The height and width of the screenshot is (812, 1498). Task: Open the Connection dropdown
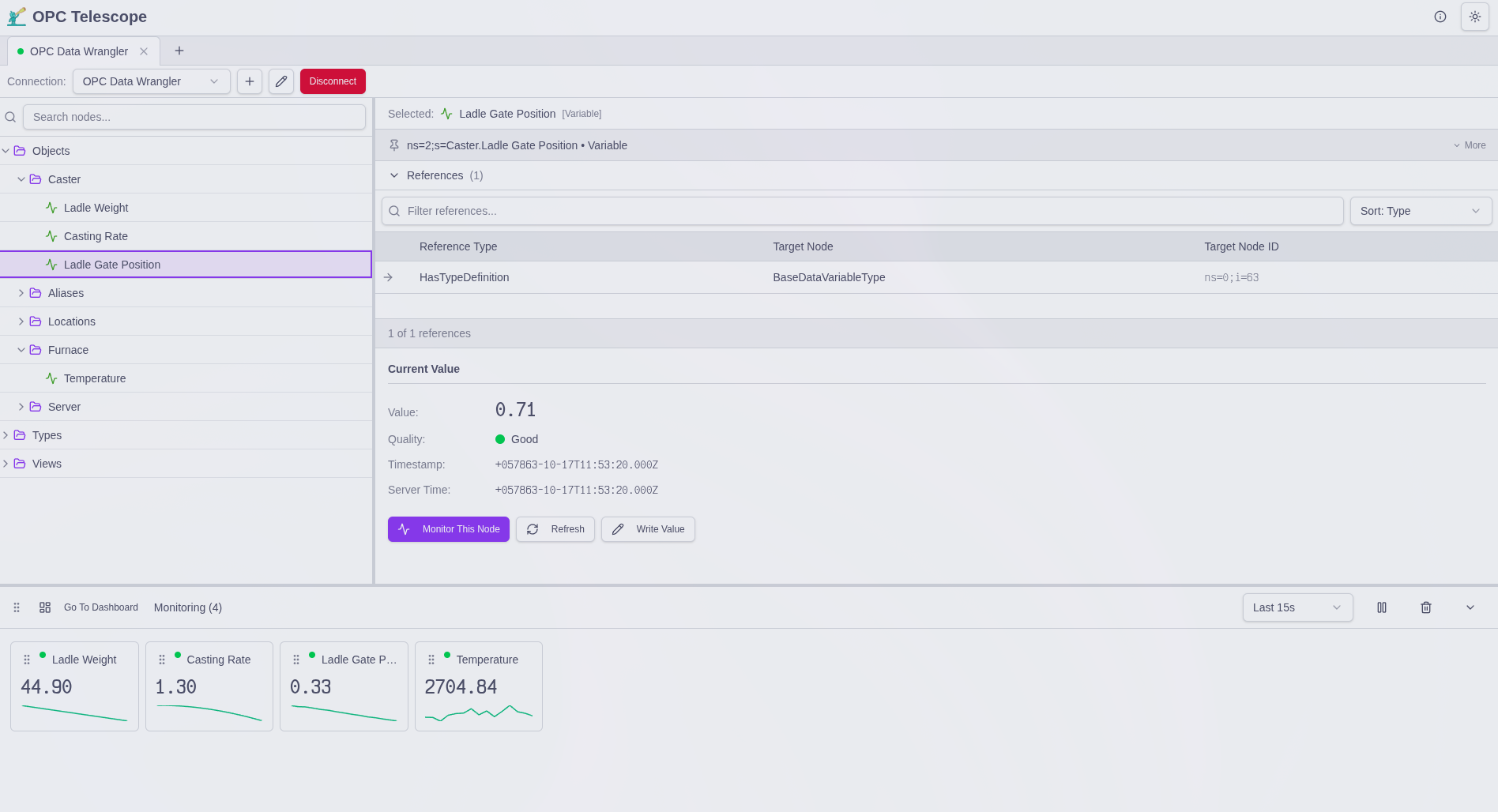pos(151,81)
